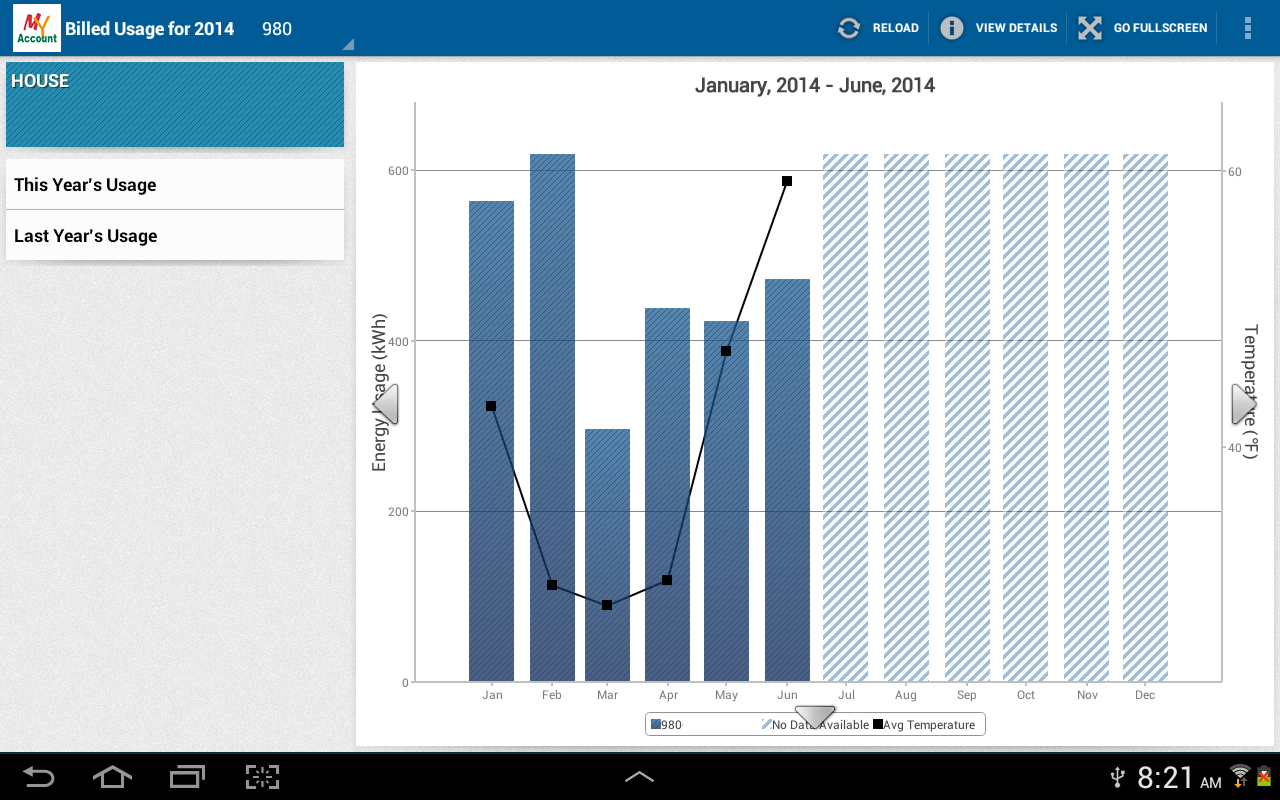The image size is (1280, 800).
Task: Click the May temperature data point
Action: click(726, 351)
